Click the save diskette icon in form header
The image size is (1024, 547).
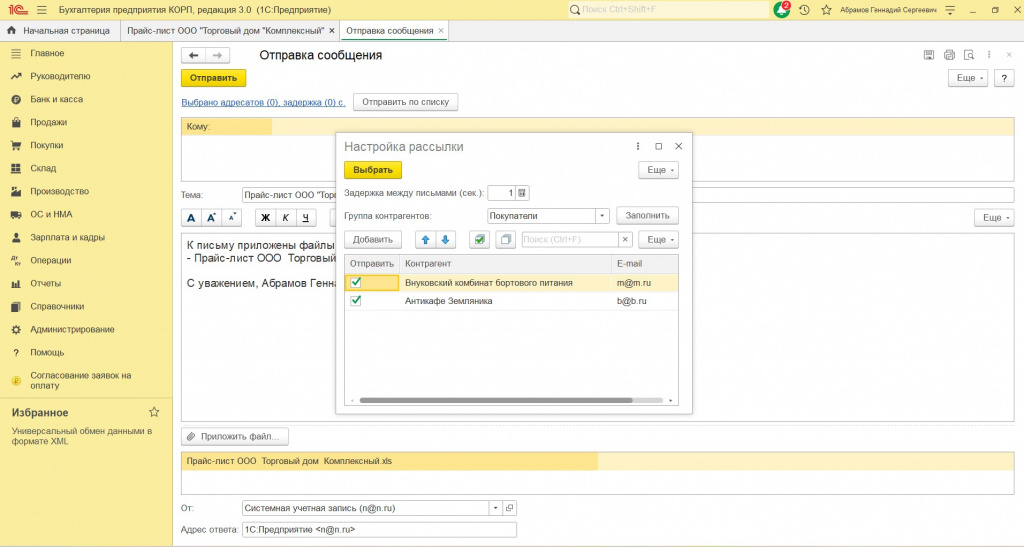929,55
